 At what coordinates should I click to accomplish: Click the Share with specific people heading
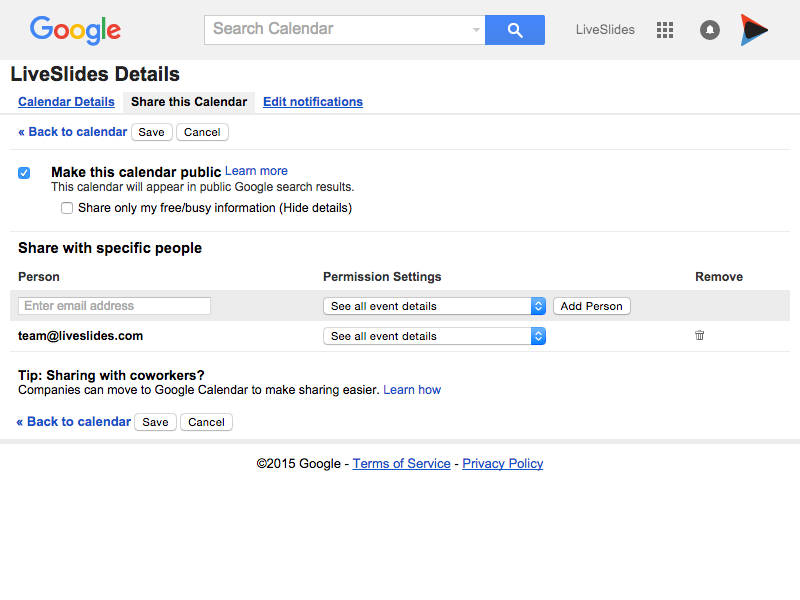tap(110, 248)
